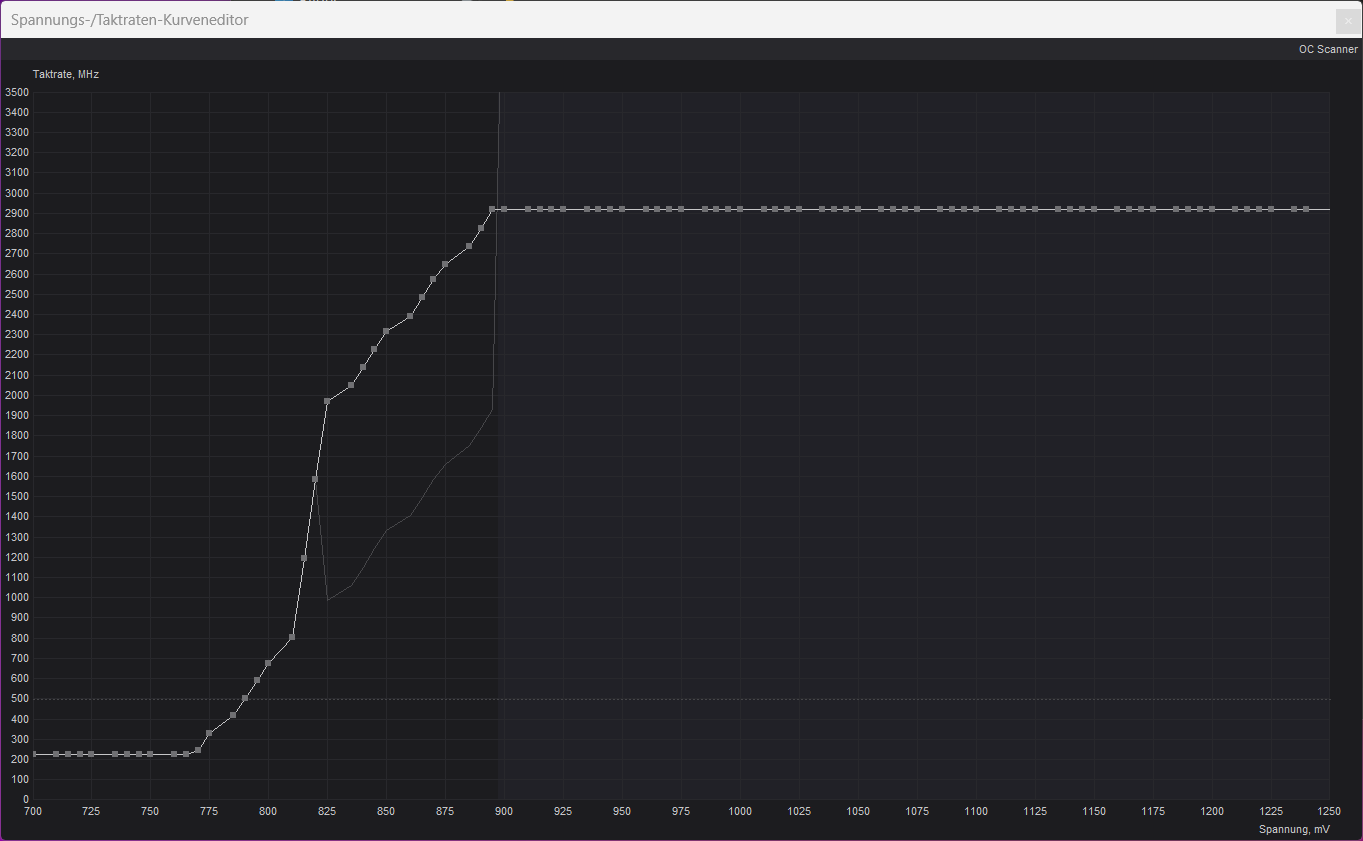
Task: Select the curve point at 860 mV, 2390 MHz
Action: click(x=410, y=316)
